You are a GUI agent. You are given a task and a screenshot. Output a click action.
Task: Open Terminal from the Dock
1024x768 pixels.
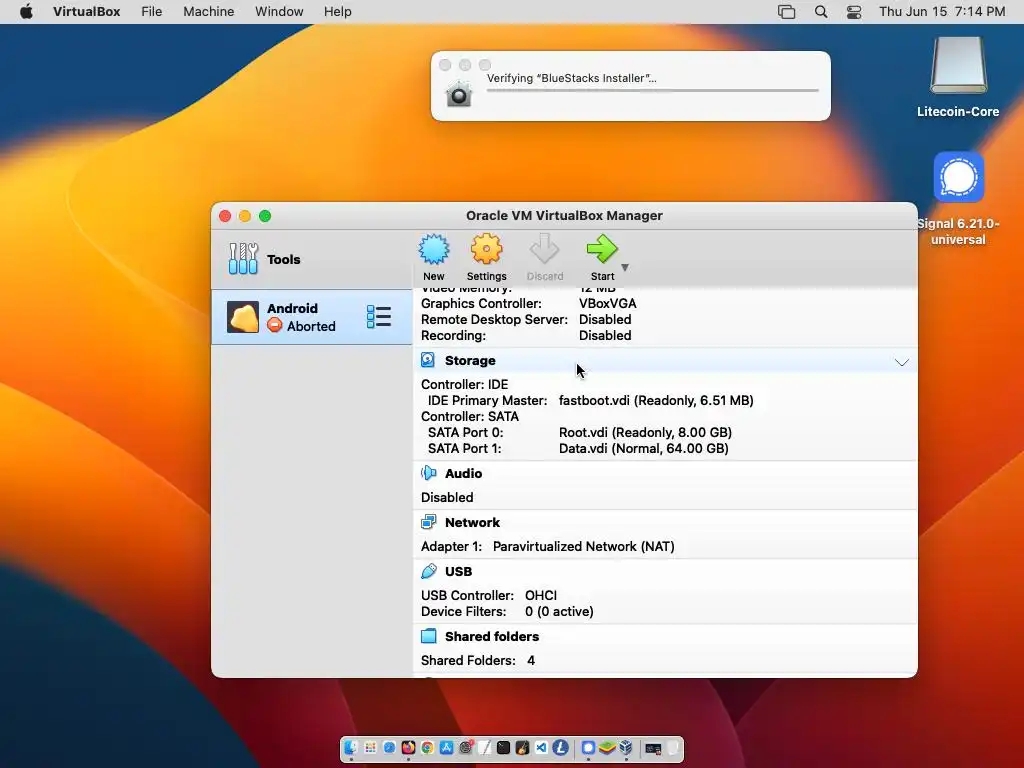point(504,748)
